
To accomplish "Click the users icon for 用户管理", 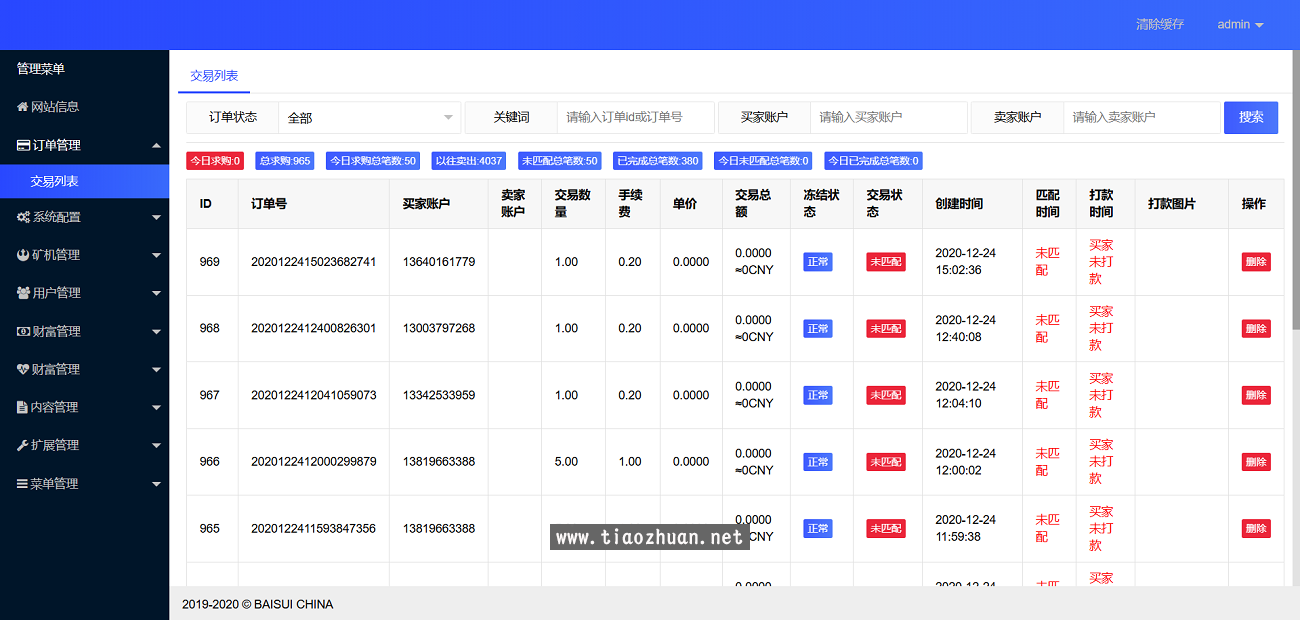I will coord(23,293).
